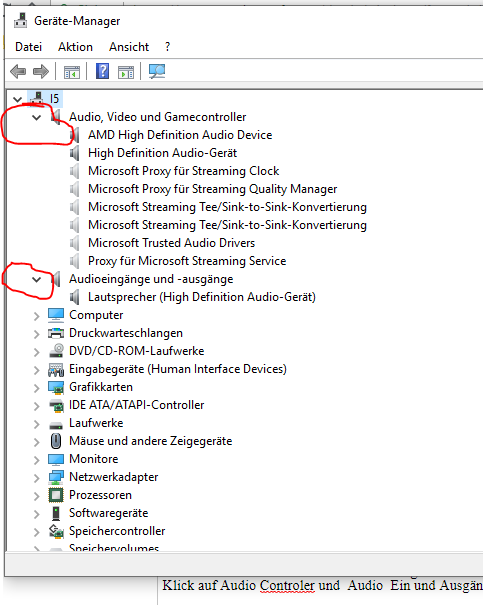
Task: Select the I5 computer root icon
Action: coord(37,98)
